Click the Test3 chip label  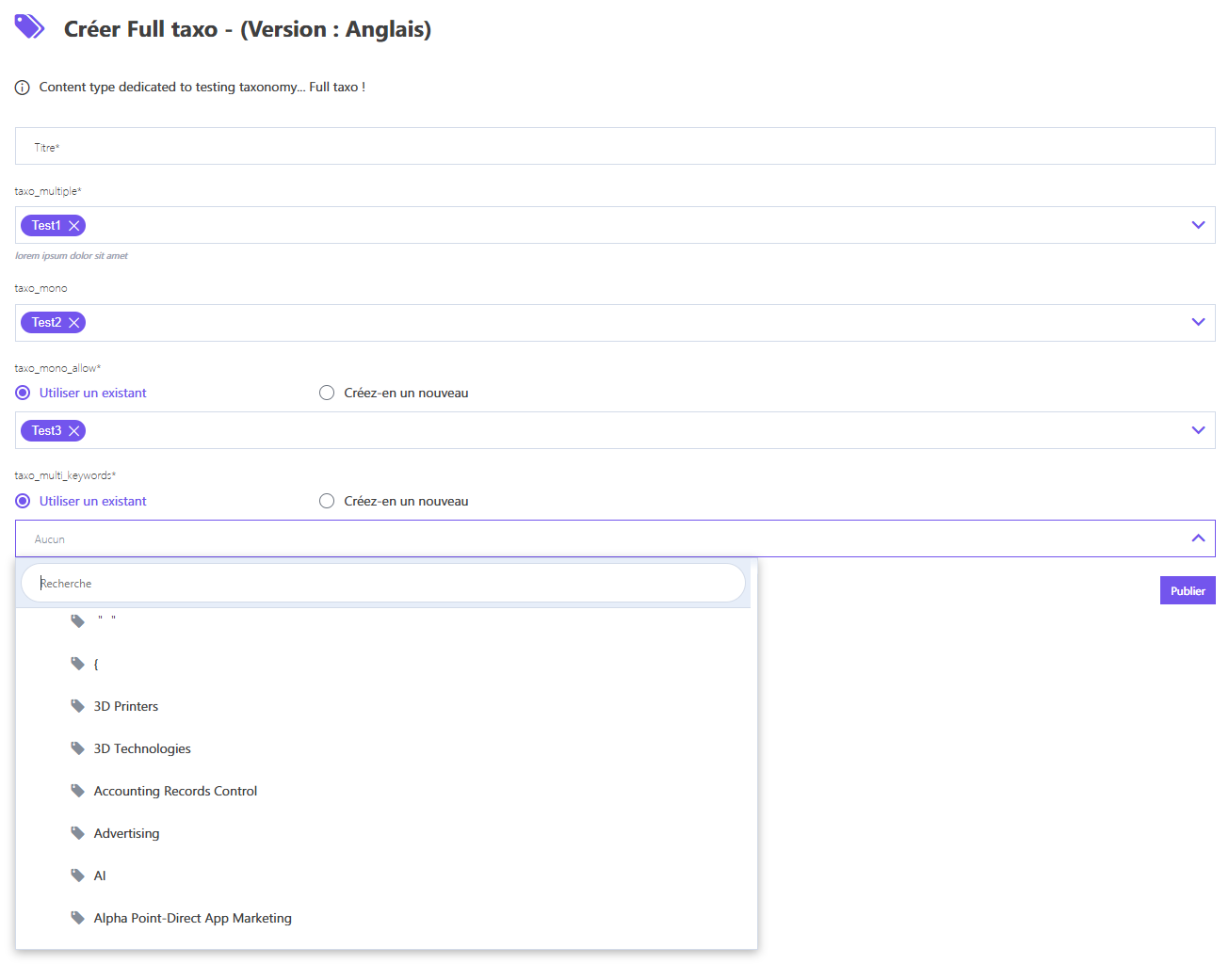tap(46, 431)
